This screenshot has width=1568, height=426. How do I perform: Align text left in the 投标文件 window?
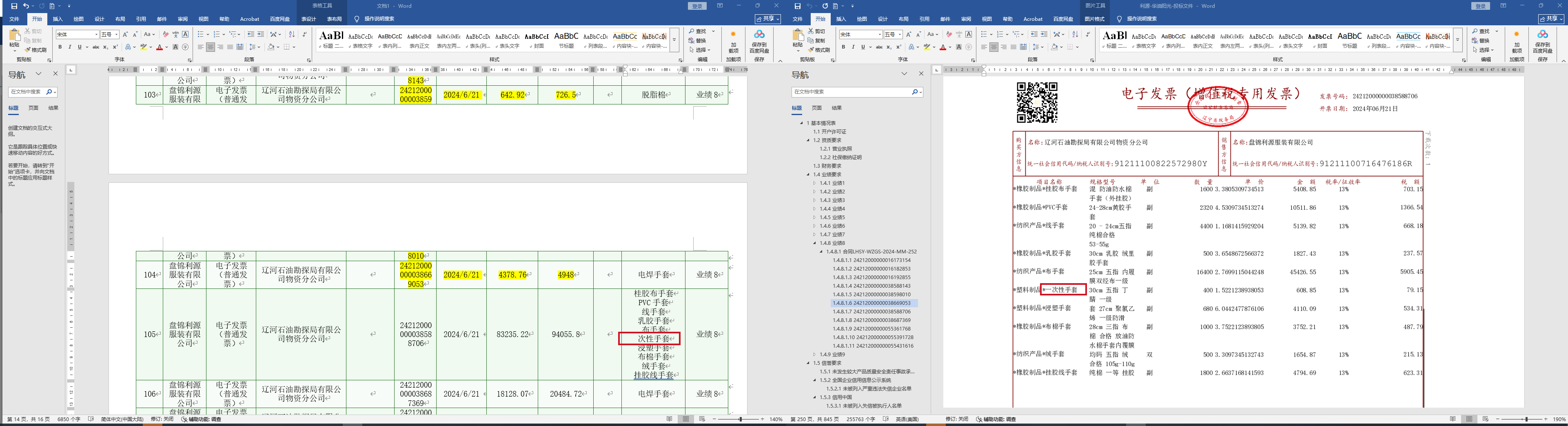(x=984, y=47)
